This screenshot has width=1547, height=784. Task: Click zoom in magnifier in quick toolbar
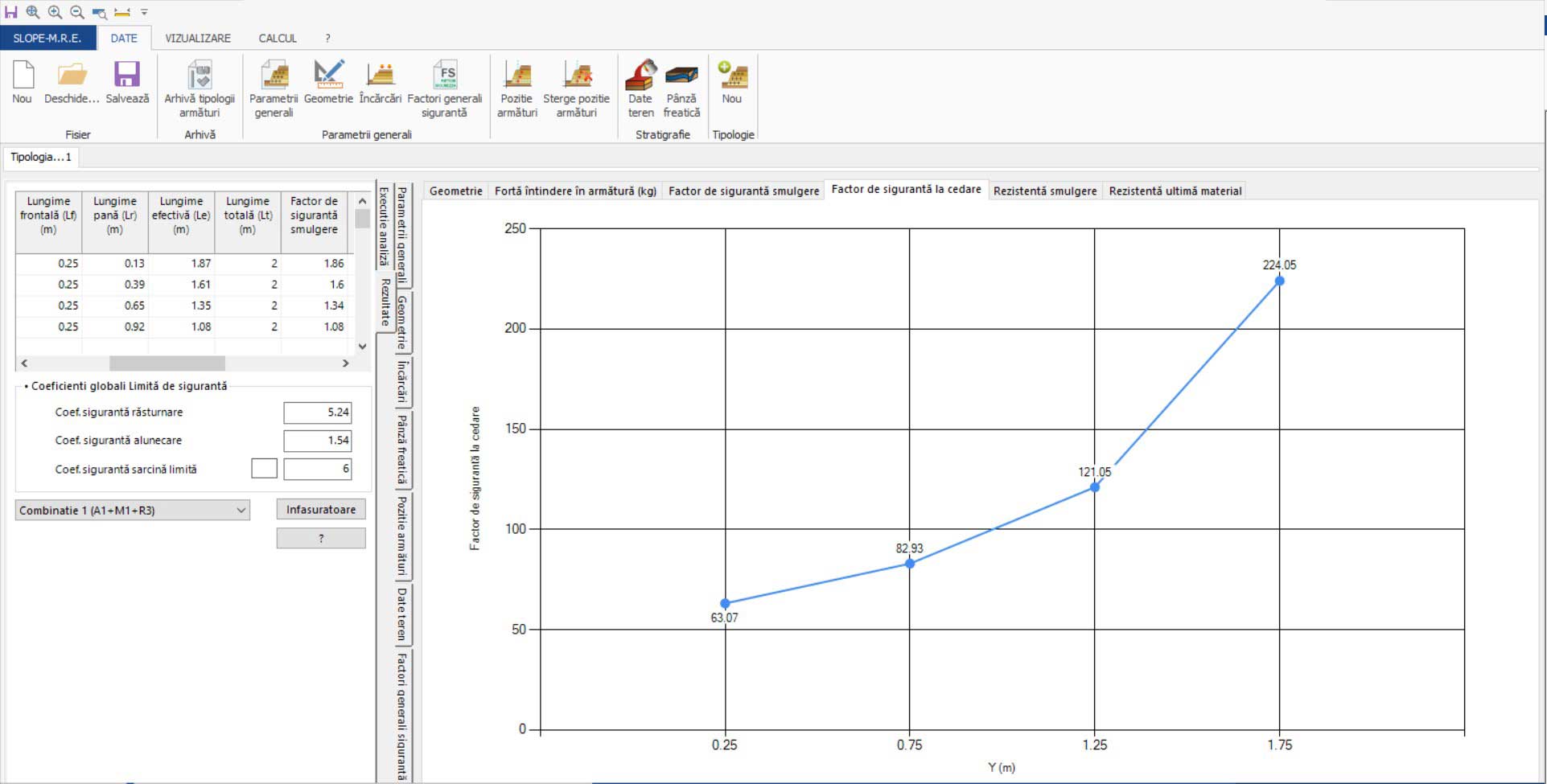[x=55, y=12]
